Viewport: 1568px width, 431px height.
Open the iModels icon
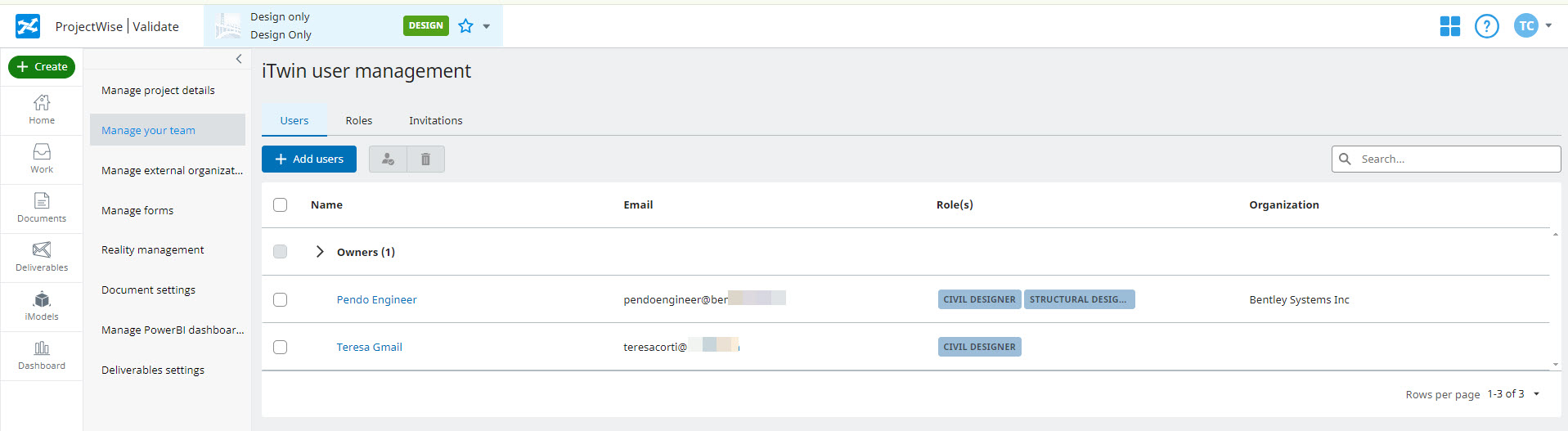[x=42, y=299]
